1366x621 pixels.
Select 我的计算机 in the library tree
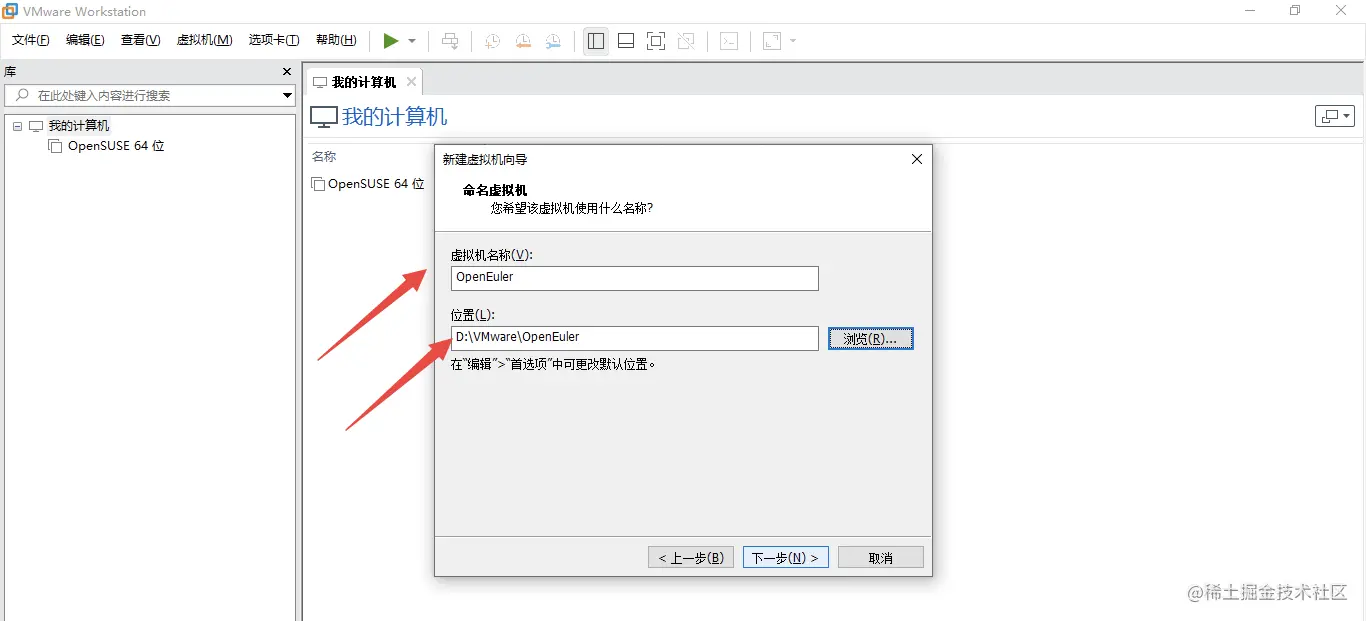(x=79, y=126)
